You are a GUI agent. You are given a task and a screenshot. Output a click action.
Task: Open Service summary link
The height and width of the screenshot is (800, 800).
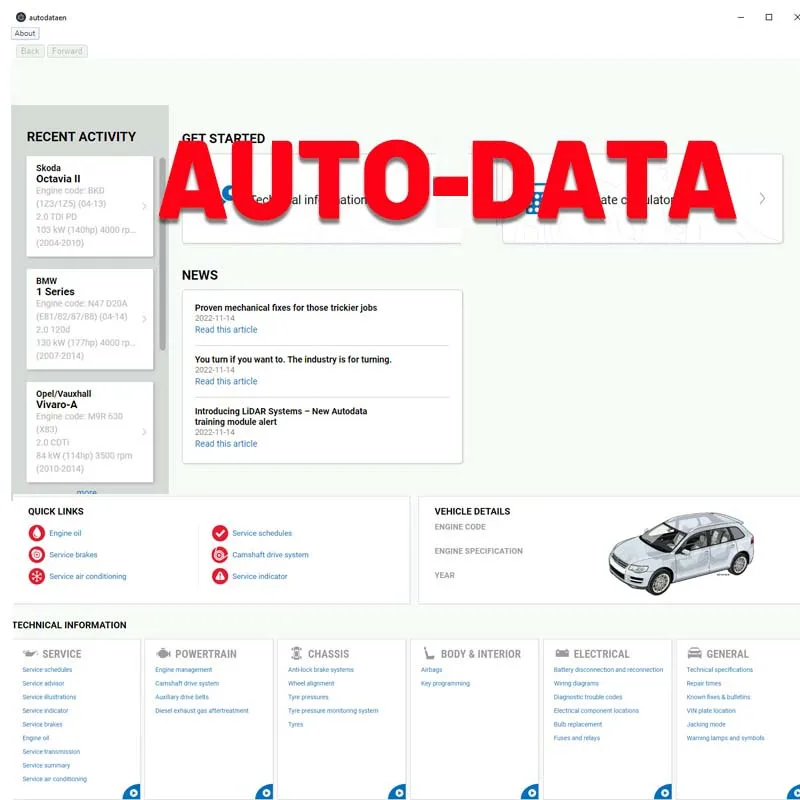(x=46, y=765)
